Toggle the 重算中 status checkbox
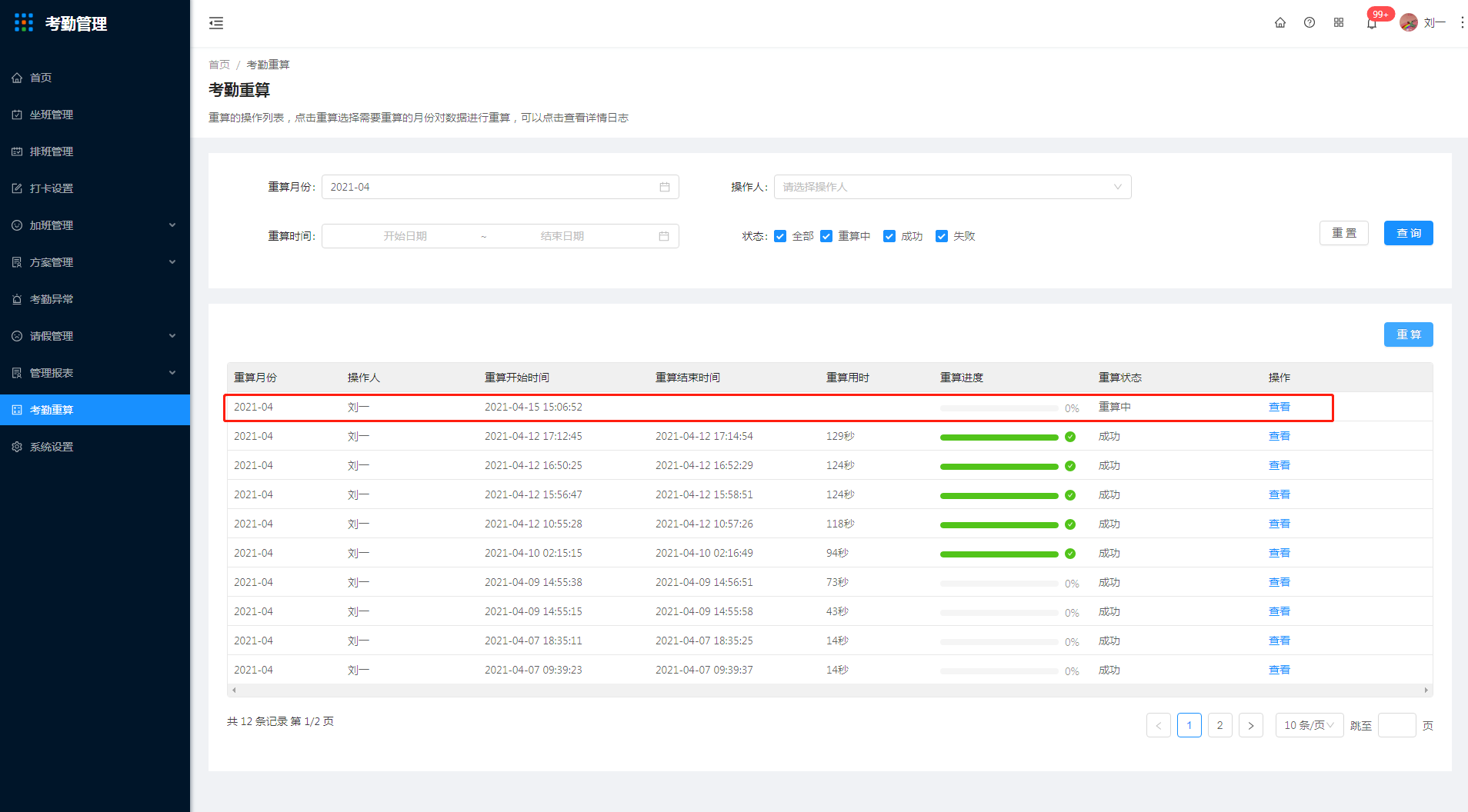 (826, 236)
